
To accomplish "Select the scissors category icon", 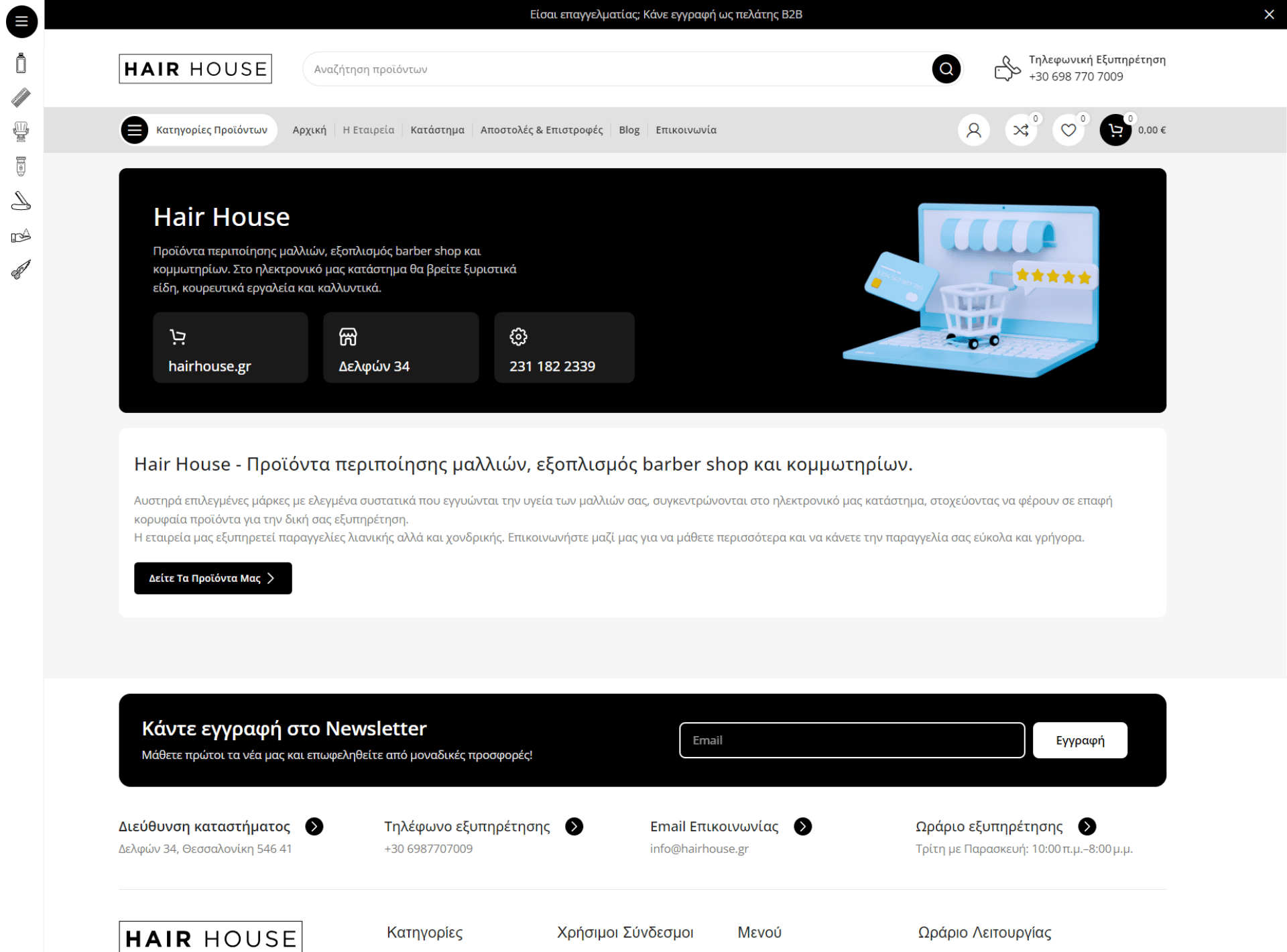I will pos(21,270).
